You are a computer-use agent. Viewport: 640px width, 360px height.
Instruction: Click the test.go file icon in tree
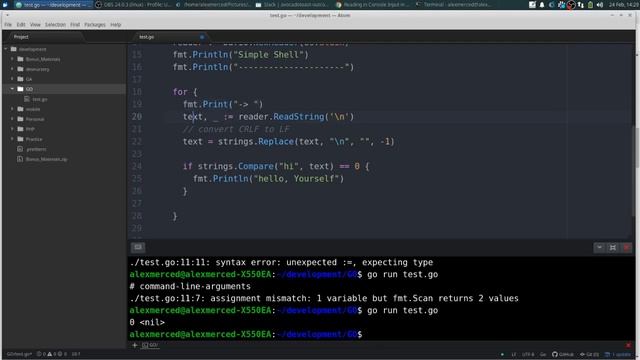point(27,99)
